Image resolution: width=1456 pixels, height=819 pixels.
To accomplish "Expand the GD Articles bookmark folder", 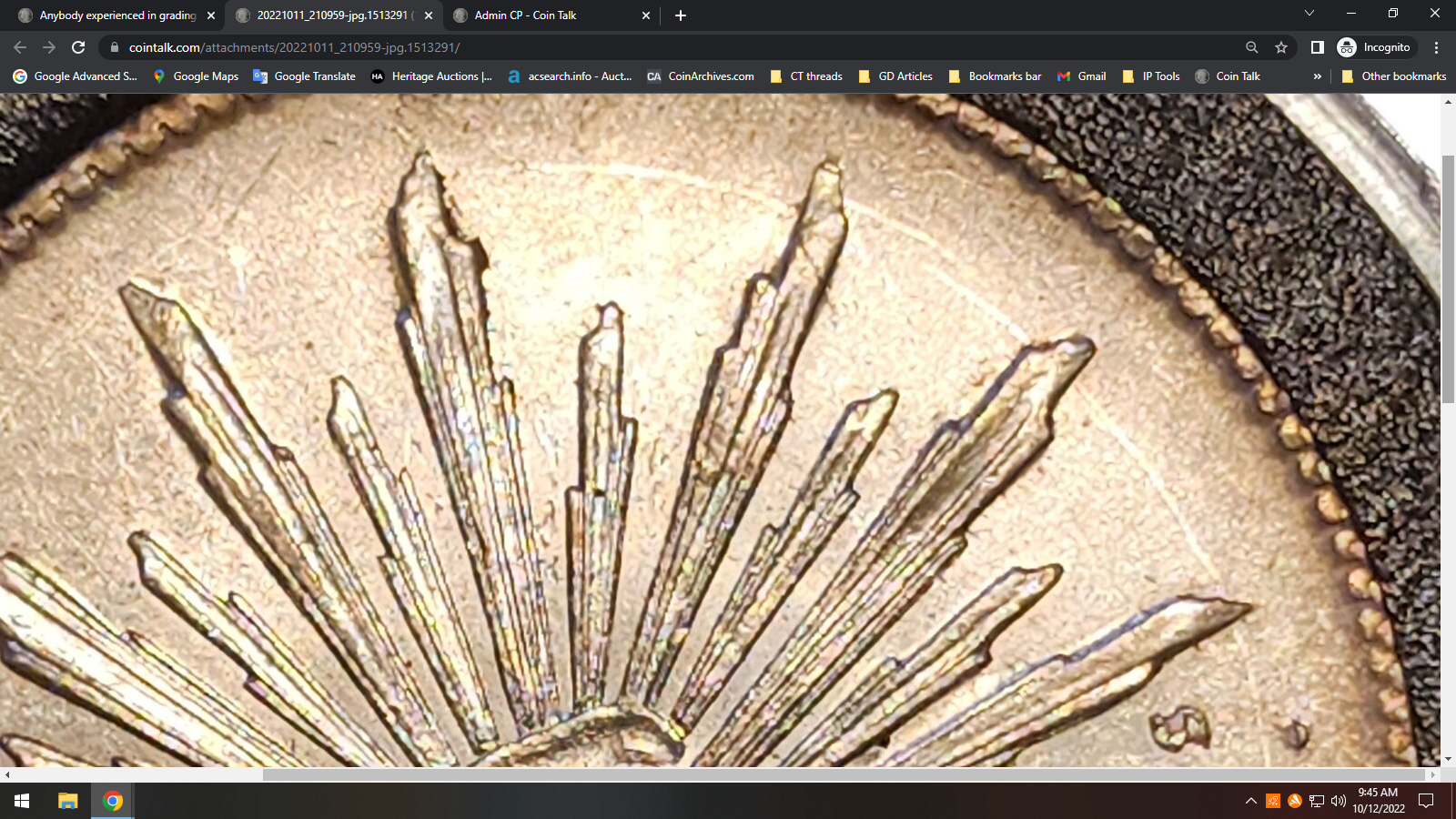I will [896, 76].
